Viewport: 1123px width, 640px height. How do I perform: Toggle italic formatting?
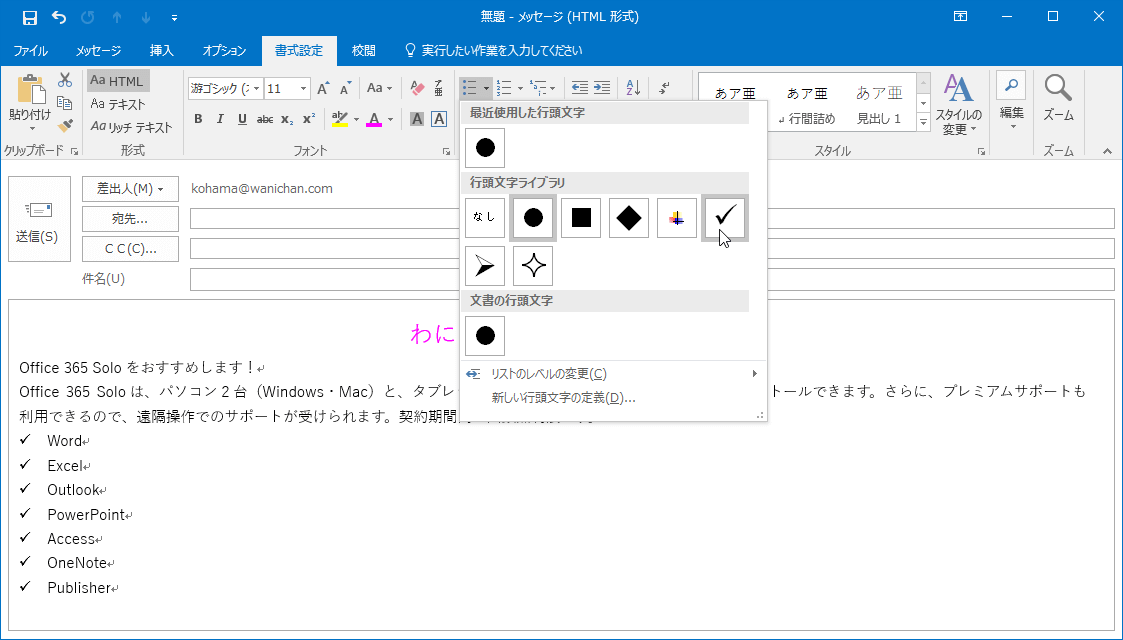[220, 120]
